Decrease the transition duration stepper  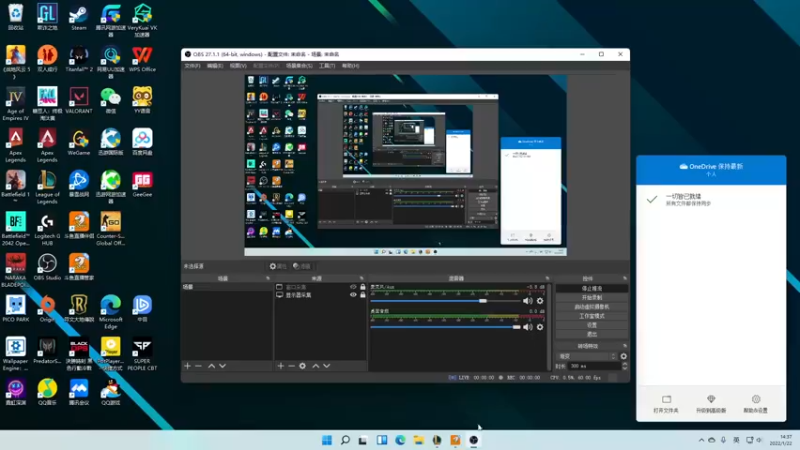click(624, 368)
